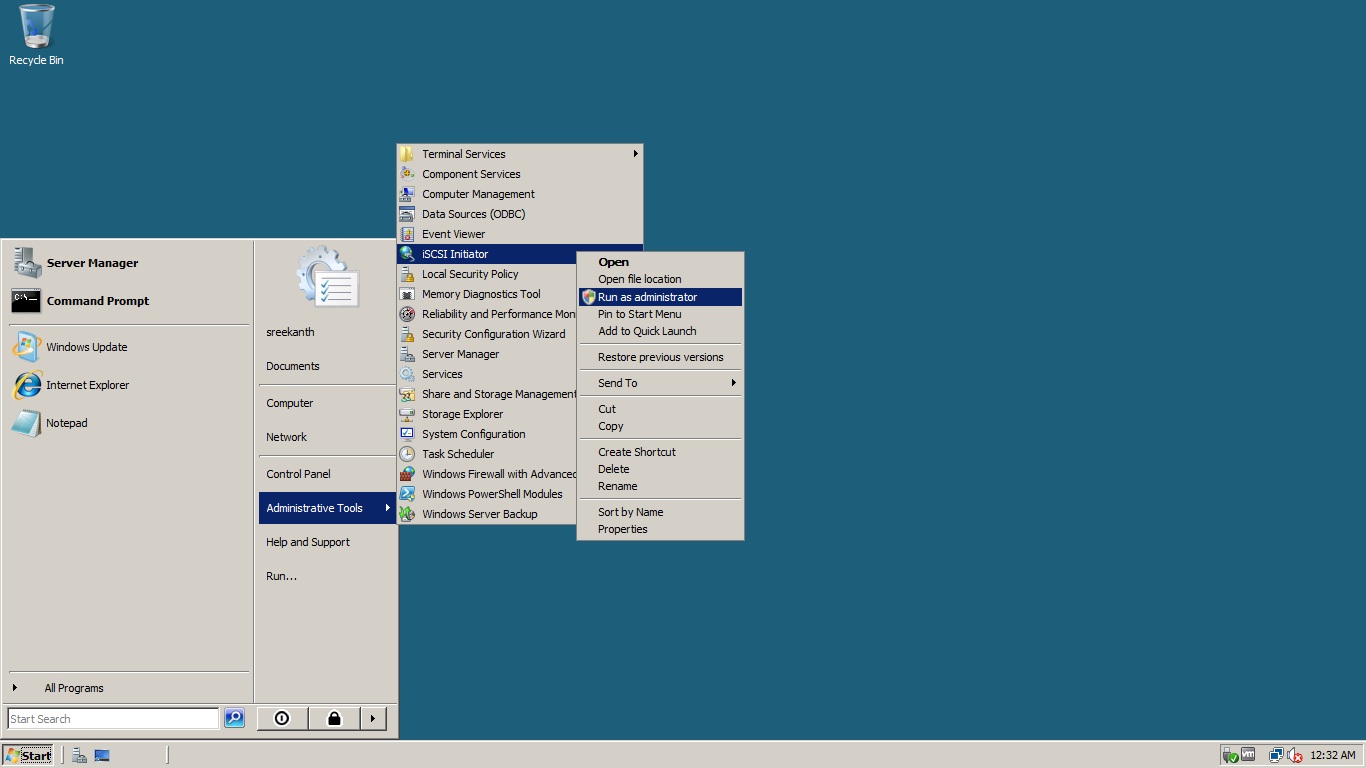Click the volume icon in system tray
Screen dimensions: 1366x768
point(1294,755)
